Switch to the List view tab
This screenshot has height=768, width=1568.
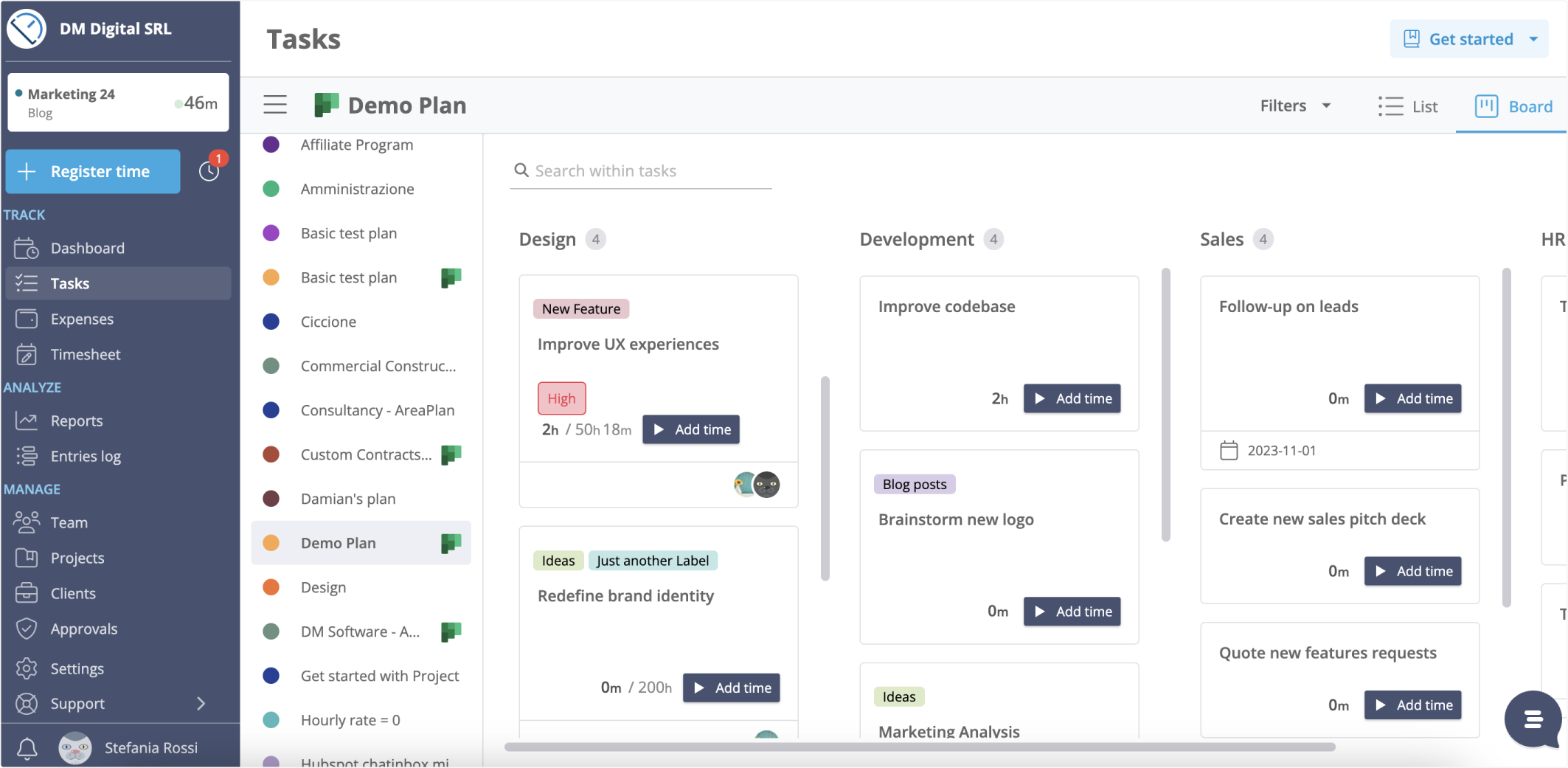click(1409, 105)
